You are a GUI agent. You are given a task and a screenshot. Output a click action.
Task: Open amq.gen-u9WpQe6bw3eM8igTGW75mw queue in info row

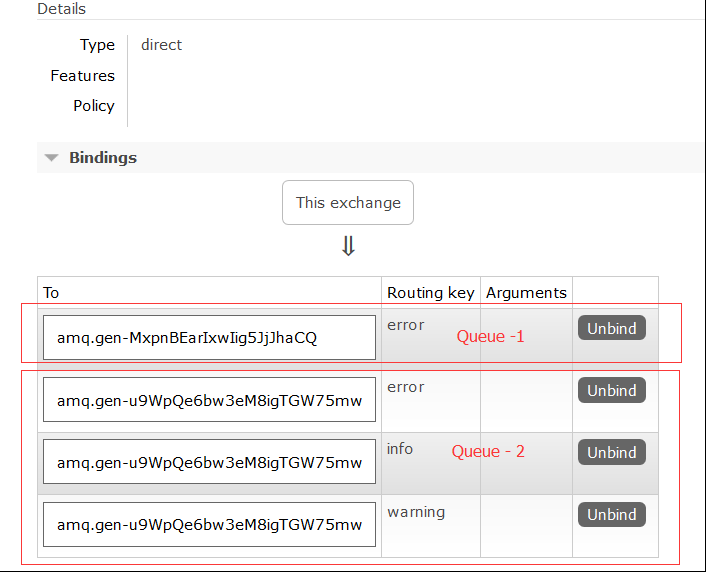[x=209, y=463]
